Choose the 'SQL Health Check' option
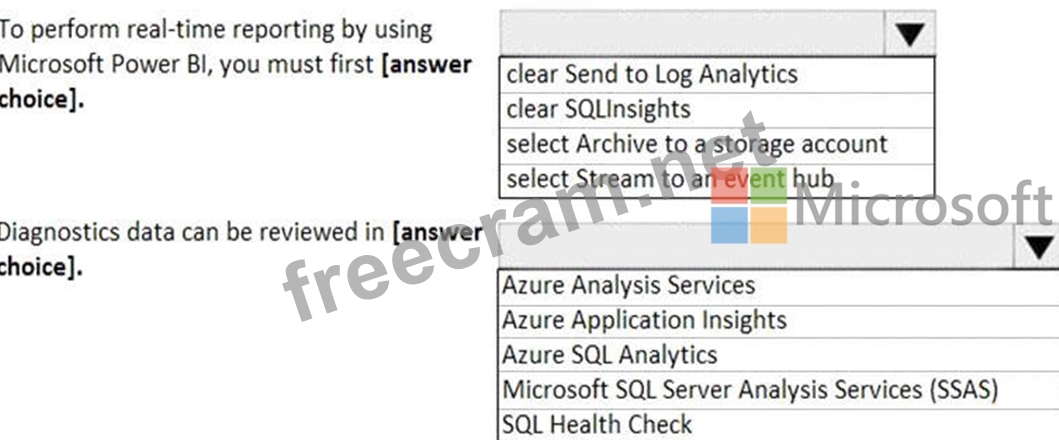1059x440 pixels. 778,425
